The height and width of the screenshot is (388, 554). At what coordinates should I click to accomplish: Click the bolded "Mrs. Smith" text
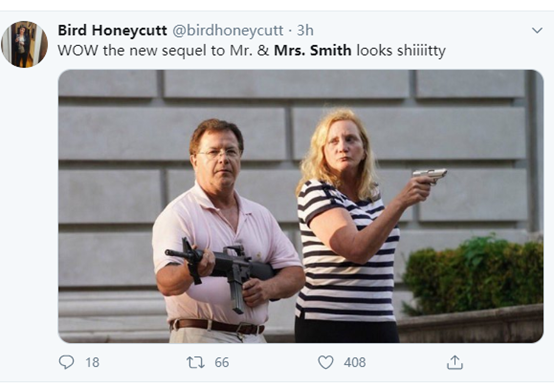313,51
